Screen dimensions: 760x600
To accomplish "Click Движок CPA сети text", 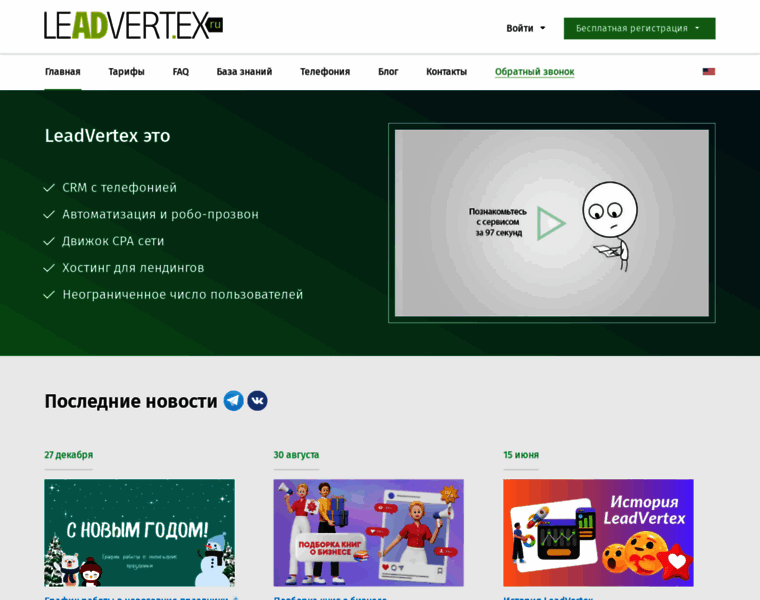I will (113, 241).
